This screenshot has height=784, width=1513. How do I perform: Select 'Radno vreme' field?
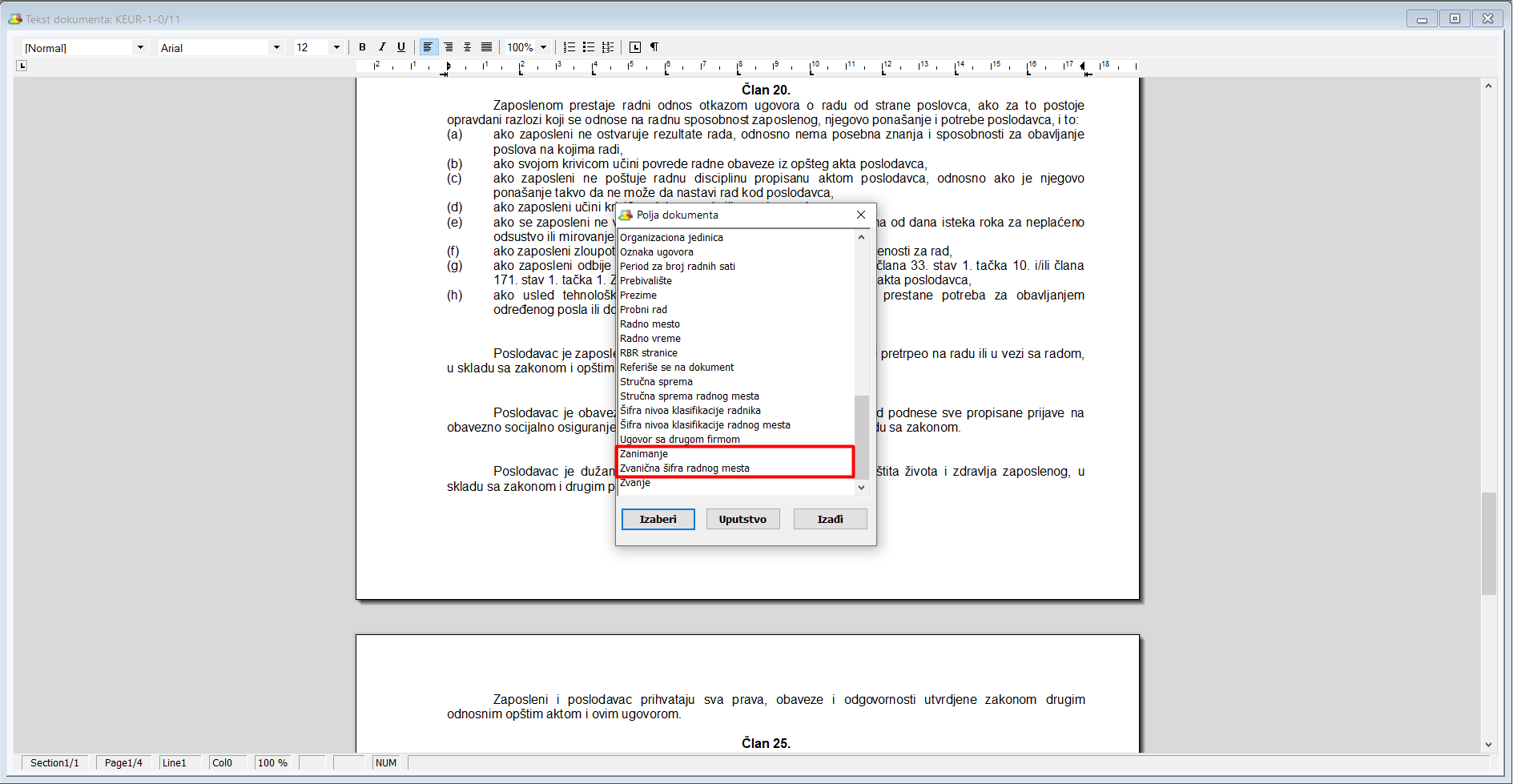(736, 339)
